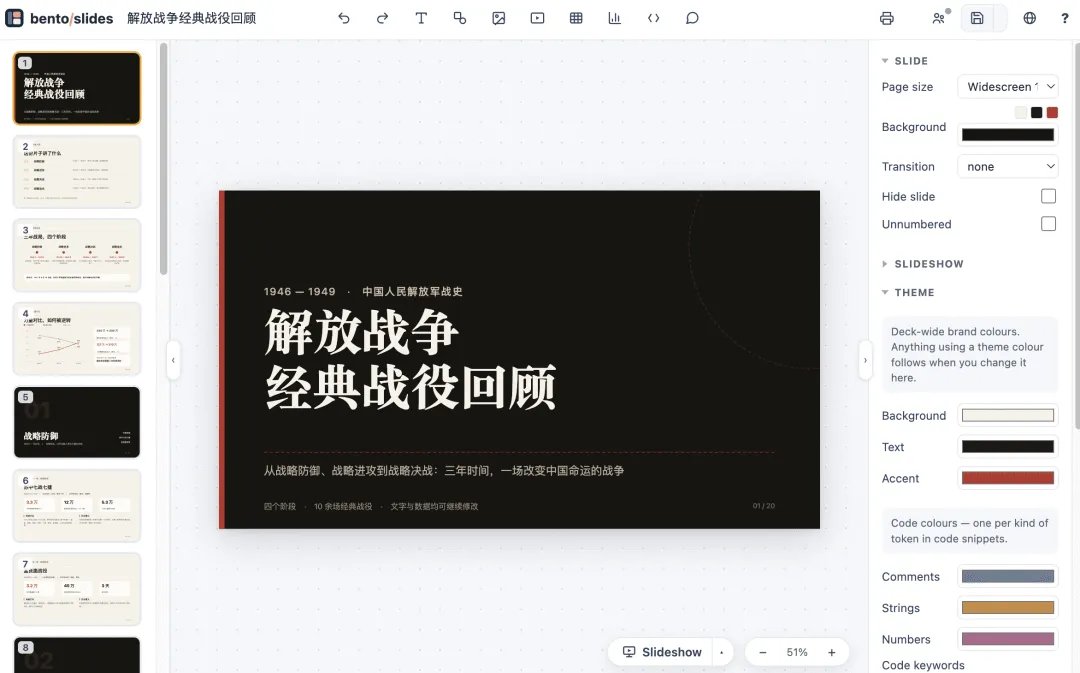Select the 1946 — 1949 caption text
Image resolution: width=1080 pixels, height=673 pixels.
[x=363, y=291]
